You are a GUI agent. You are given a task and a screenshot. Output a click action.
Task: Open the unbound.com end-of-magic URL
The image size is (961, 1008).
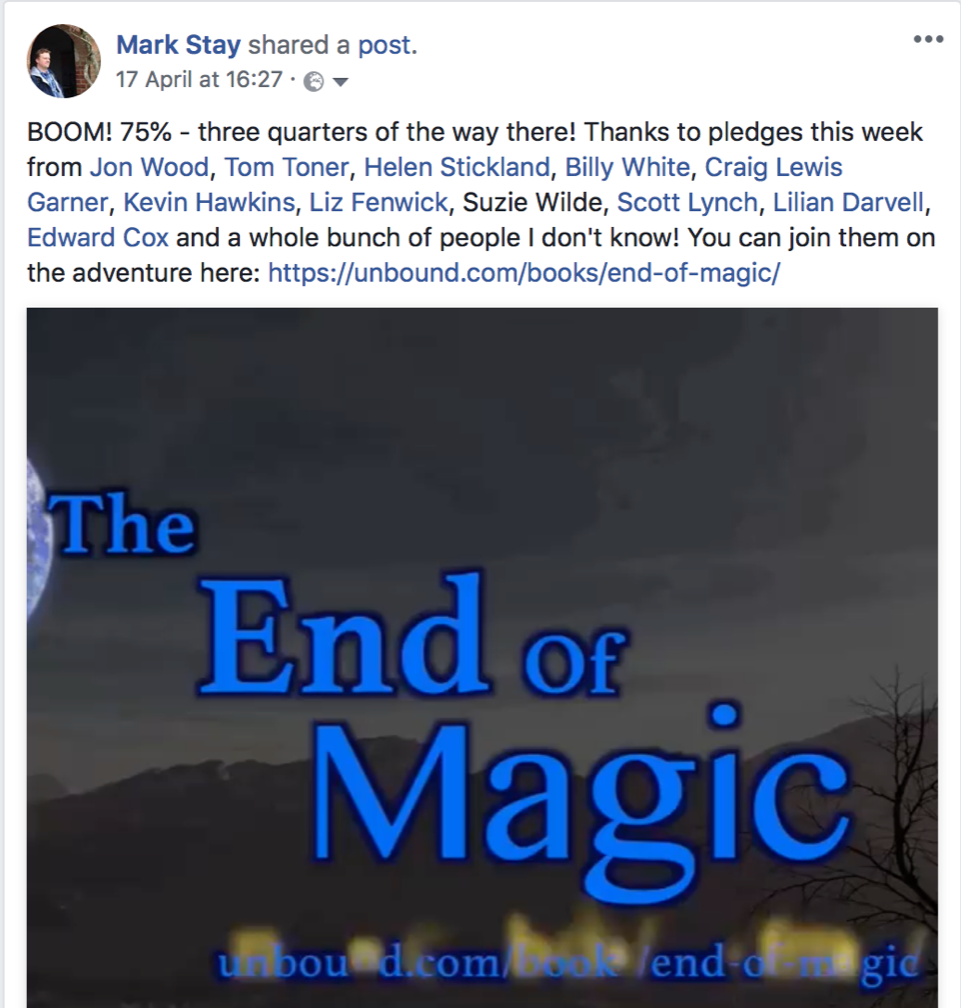coord(524,273)
